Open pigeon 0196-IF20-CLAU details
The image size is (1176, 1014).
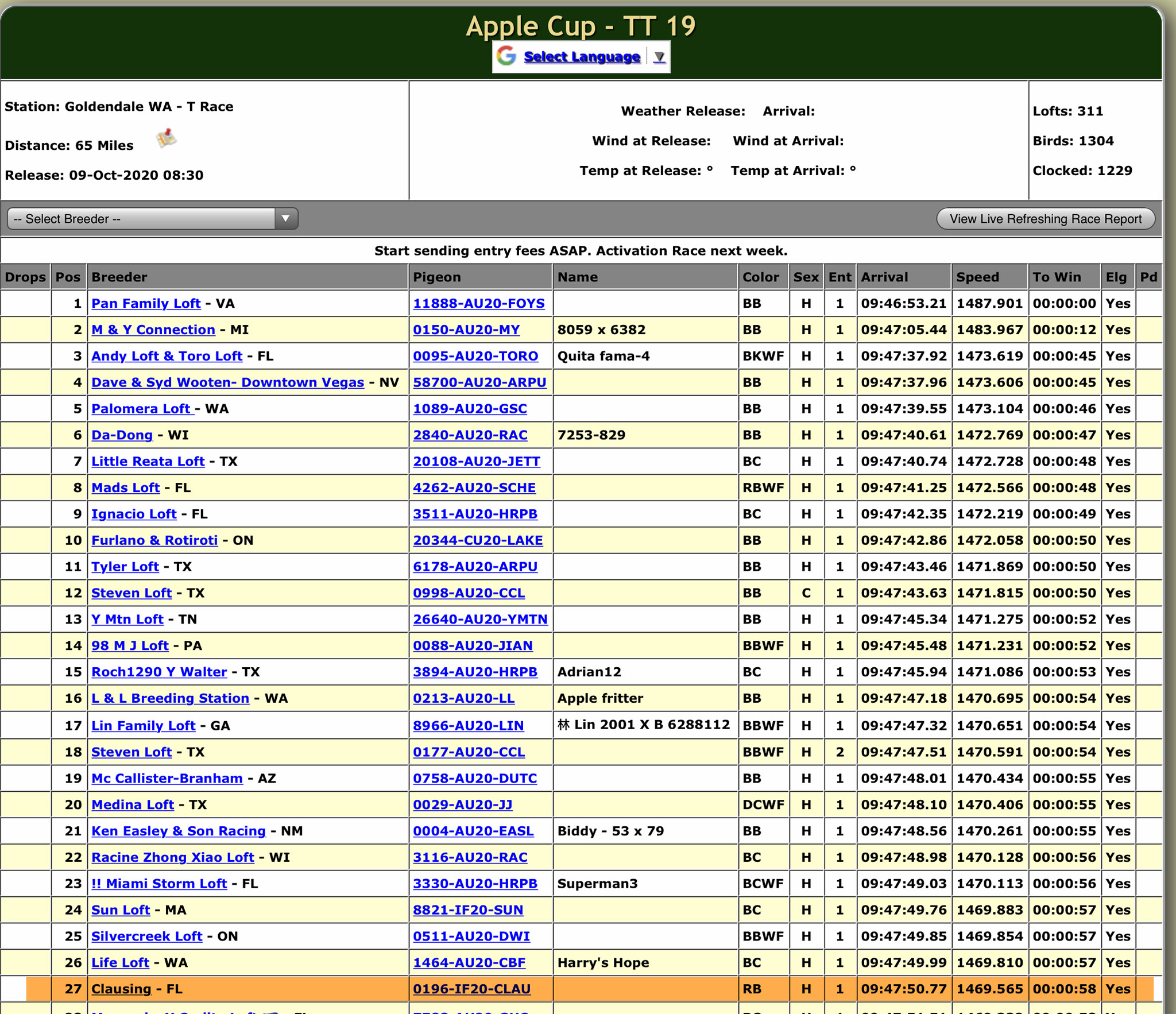click(x=471, y=990)
